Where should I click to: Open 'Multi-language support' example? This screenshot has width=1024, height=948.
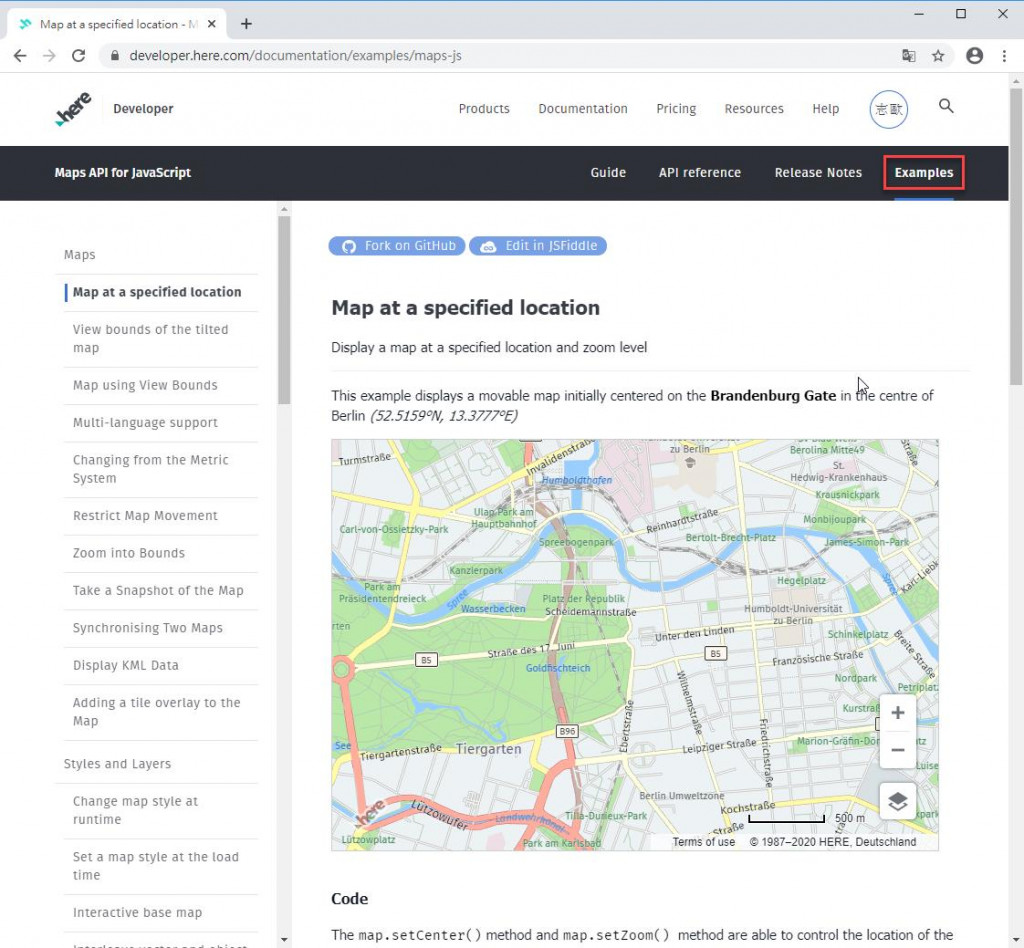click(x=145, y=422)
